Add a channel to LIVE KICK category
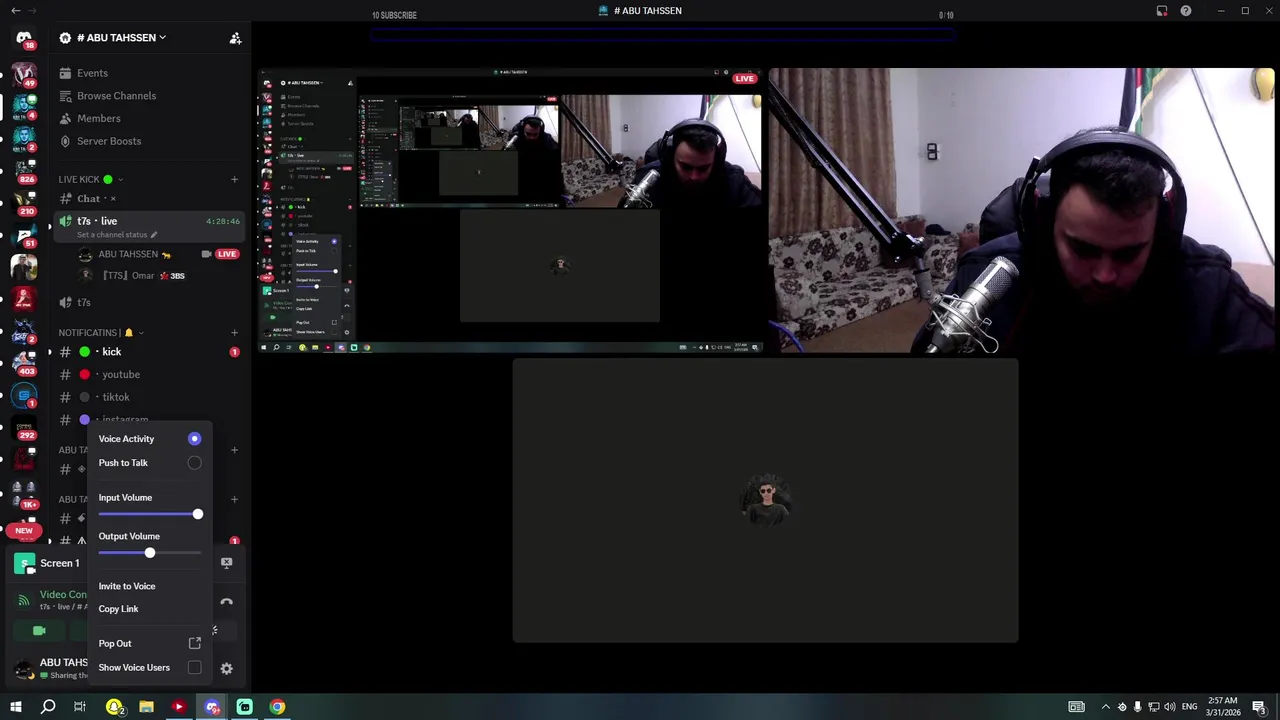The height and width of the screenshot is (720, 1280). click(234, 180)
